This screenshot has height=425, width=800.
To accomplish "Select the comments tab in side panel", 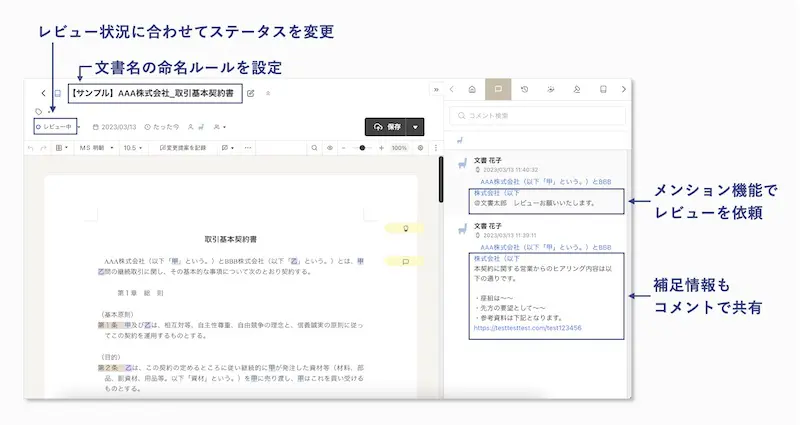I will point(498,89).
